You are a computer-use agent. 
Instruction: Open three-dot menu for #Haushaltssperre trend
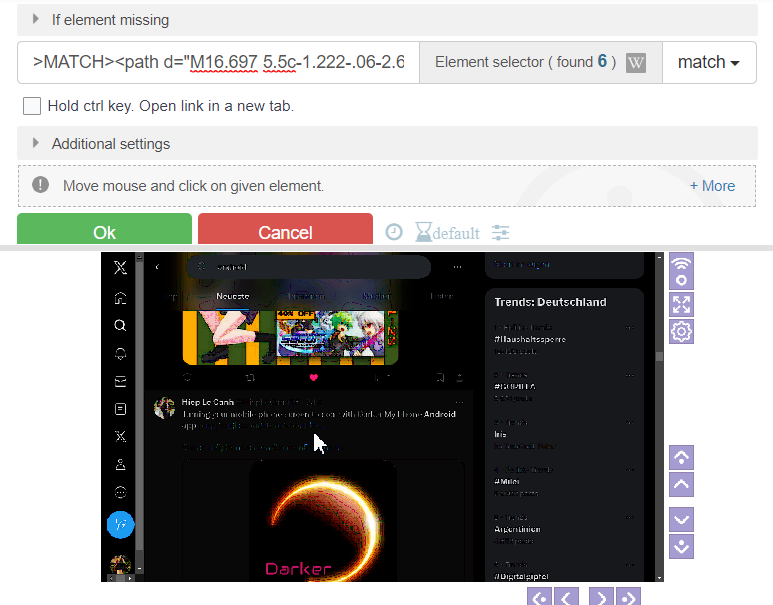pyautogui.click(x=630, y=327)
